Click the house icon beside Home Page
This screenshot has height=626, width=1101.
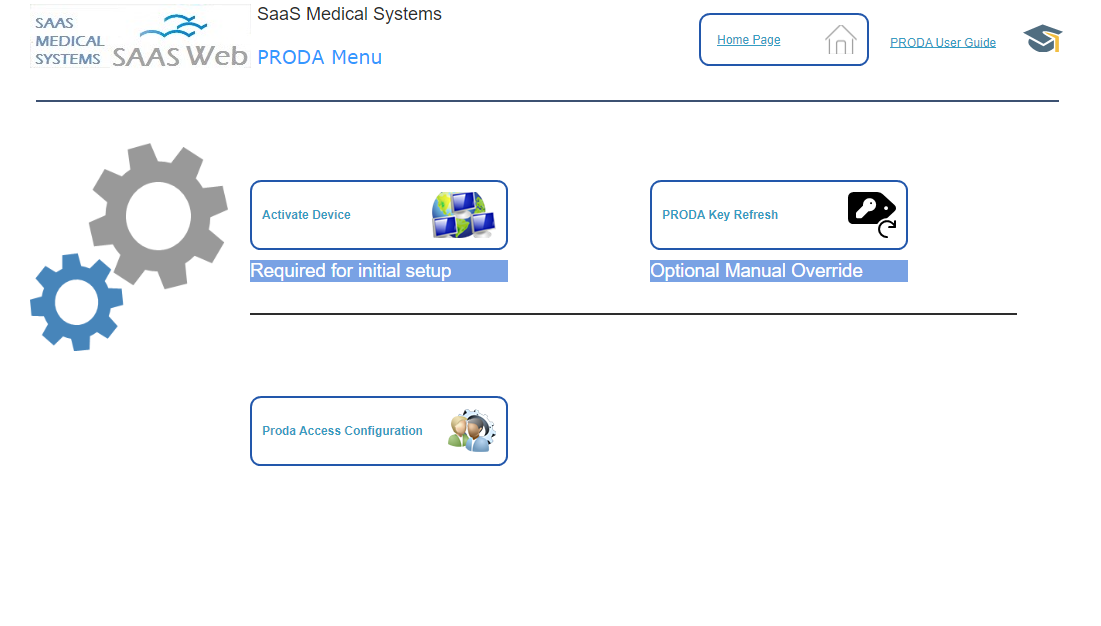click(x=840, y=39)
